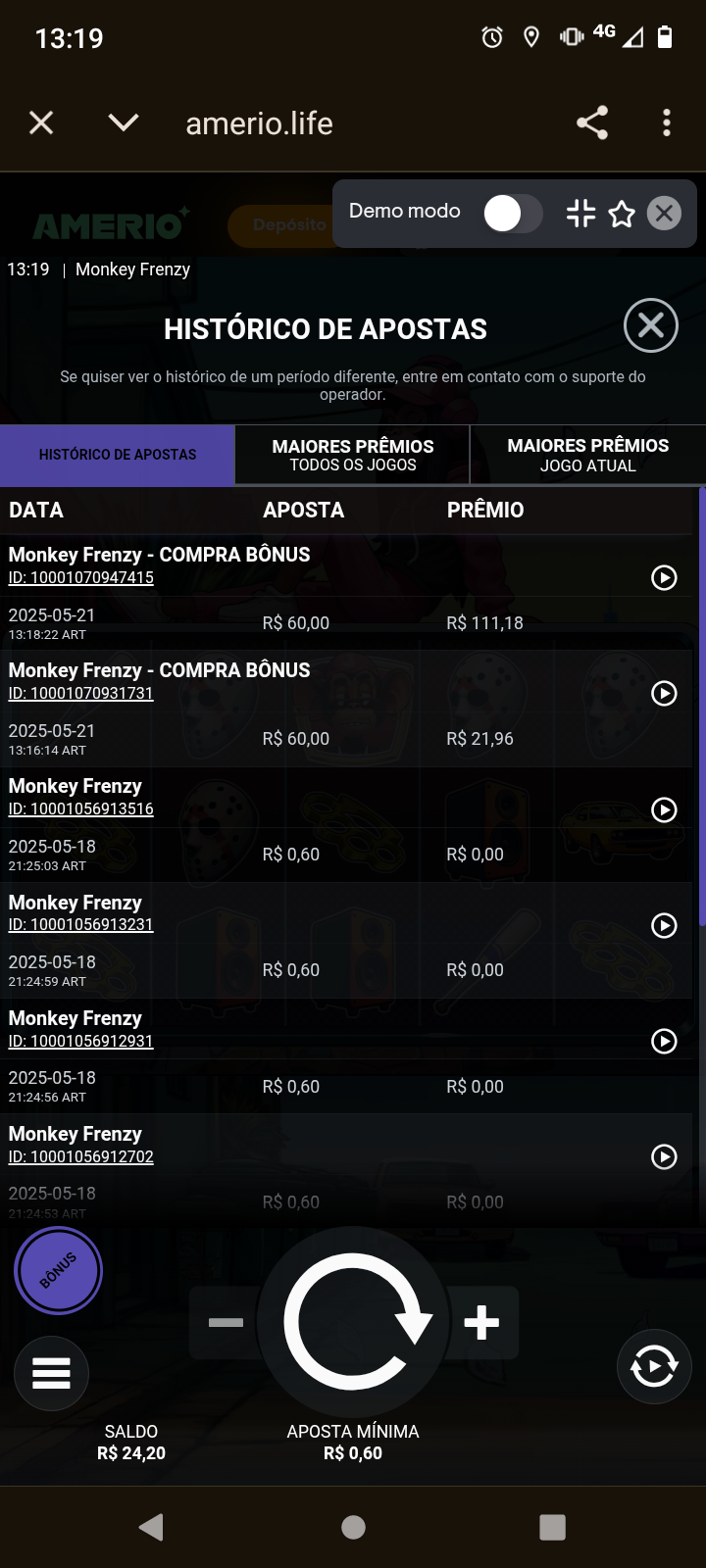Open bet ID 10001070947415 link
706x1568 pixels.
(x=81, y=578)
